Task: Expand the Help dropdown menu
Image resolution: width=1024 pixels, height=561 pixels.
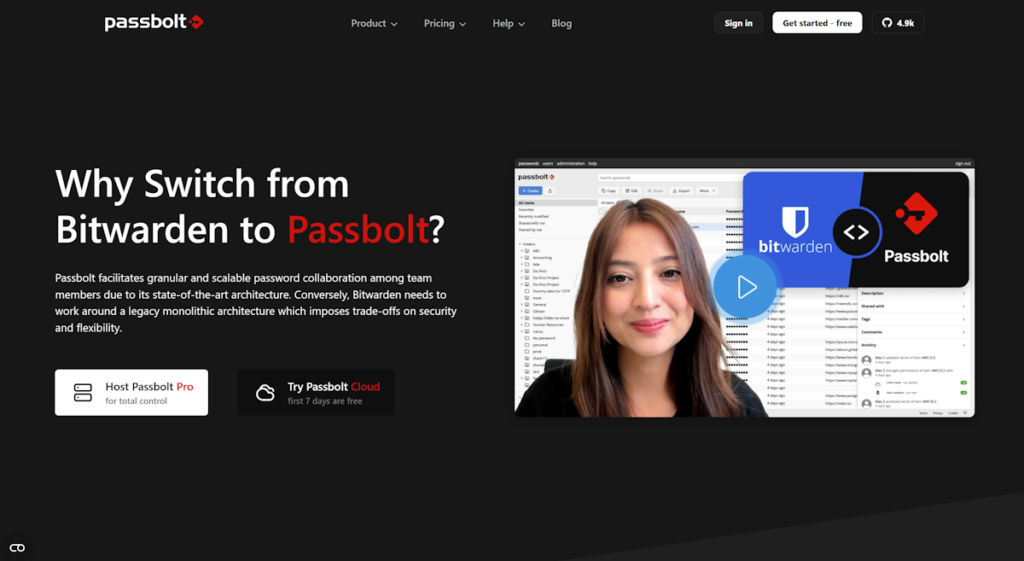Action: tap(508, 23)
